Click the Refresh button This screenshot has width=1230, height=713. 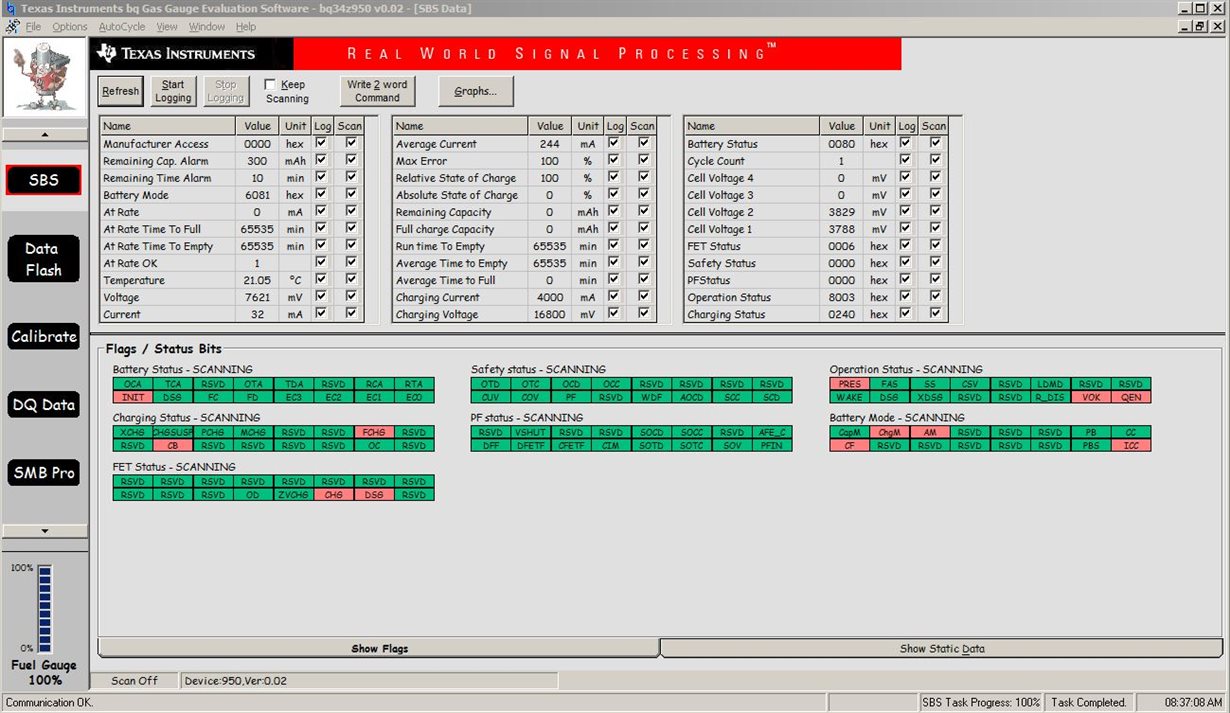point(121,91)
